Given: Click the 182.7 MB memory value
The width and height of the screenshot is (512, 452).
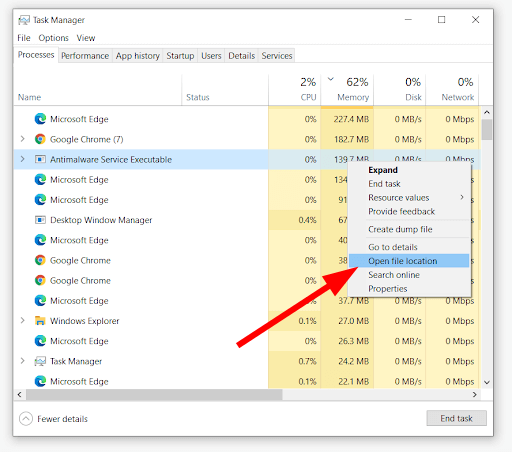Looking at the screenshot, I should [x=352, y=139].
